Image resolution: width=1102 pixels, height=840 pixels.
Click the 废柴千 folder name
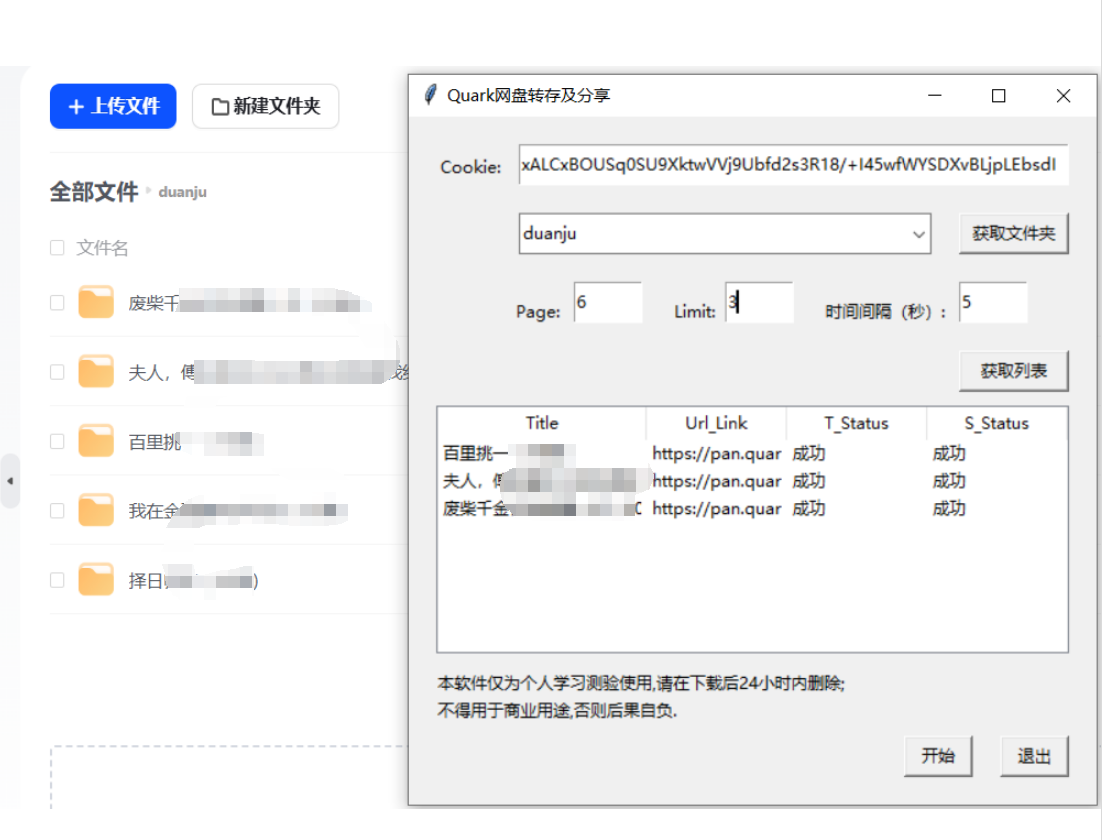tap(249, 303)
